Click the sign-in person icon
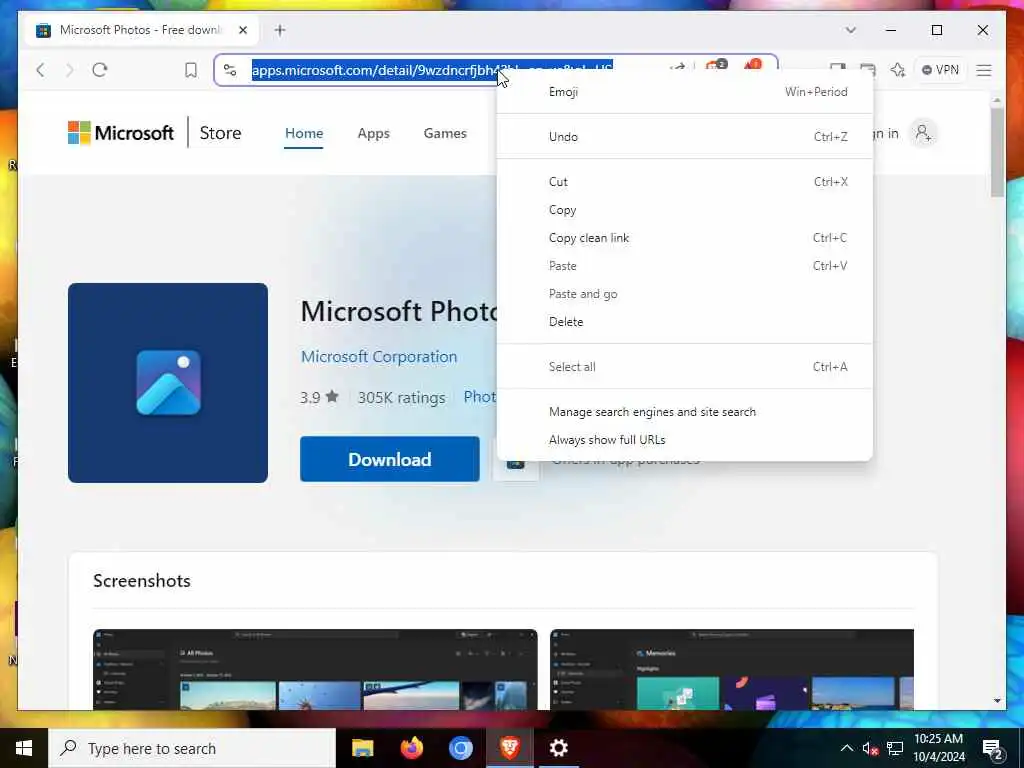The image size is (1024, 768). 923,133
